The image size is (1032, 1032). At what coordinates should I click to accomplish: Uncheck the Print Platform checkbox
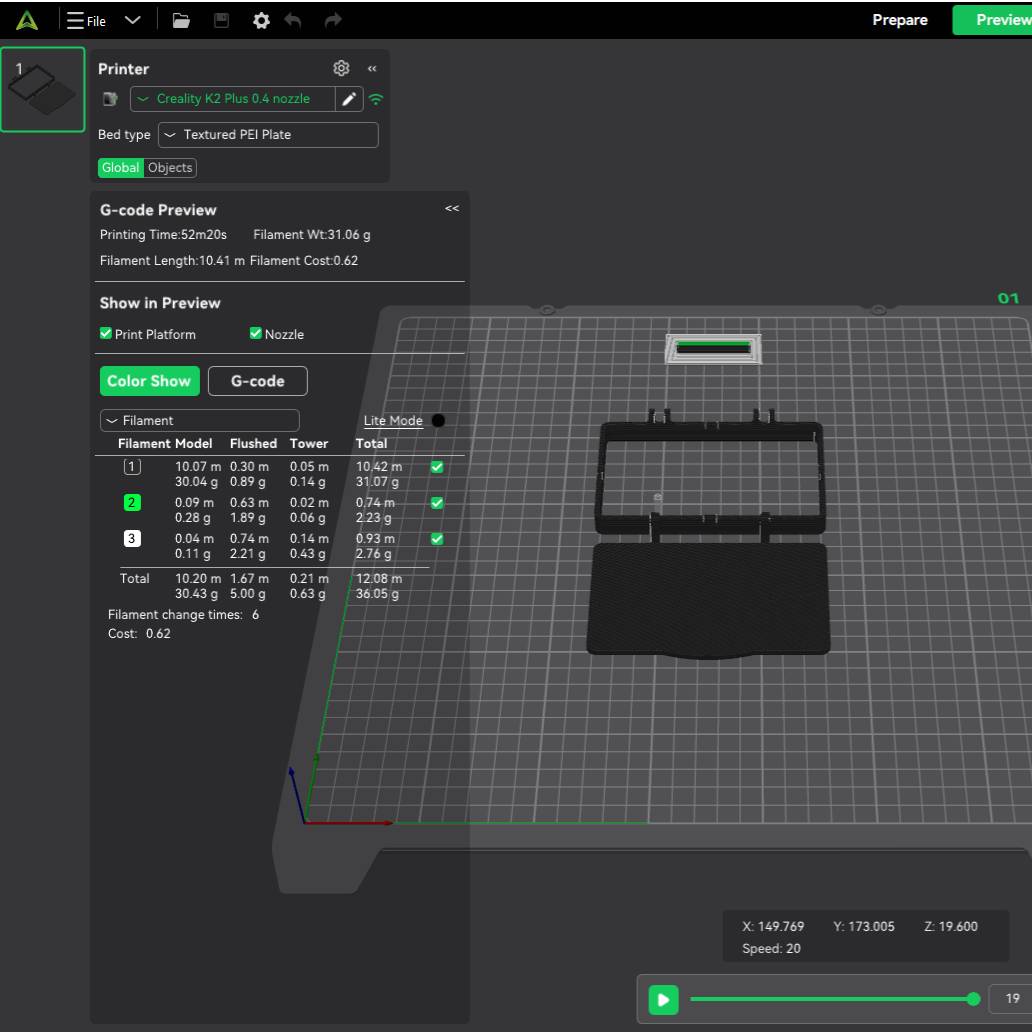click(x=106, y=334)
